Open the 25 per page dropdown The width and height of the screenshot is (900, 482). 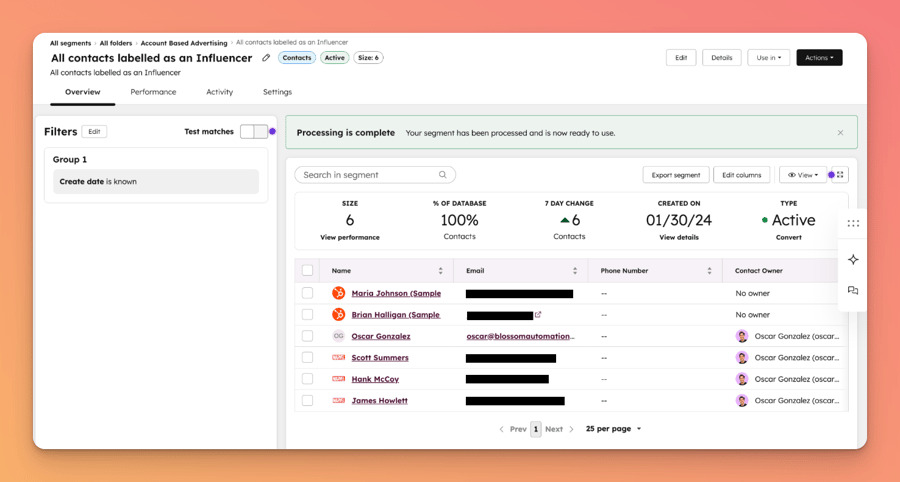point(613,429)
